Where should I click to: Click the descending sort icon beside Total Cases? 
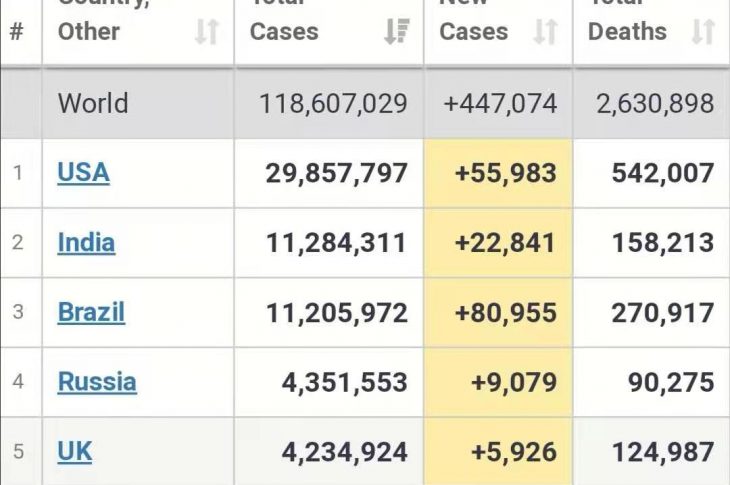point(396,32)
